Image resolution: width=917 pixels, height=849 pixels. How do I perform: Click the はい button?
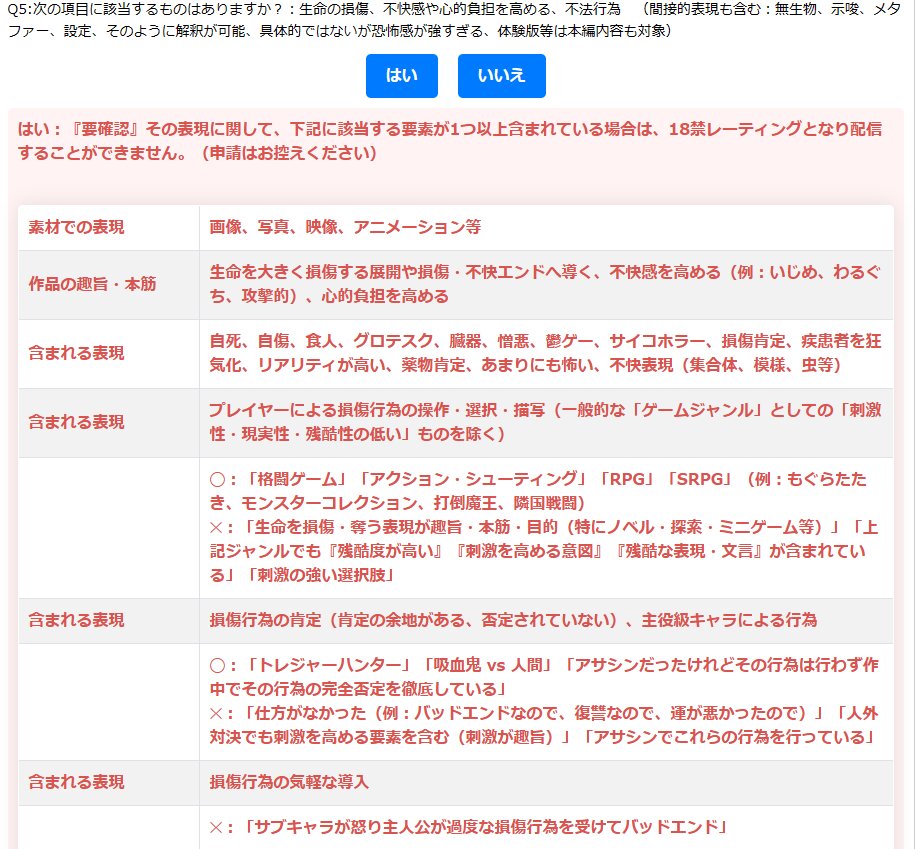click(x=401, y=76)
